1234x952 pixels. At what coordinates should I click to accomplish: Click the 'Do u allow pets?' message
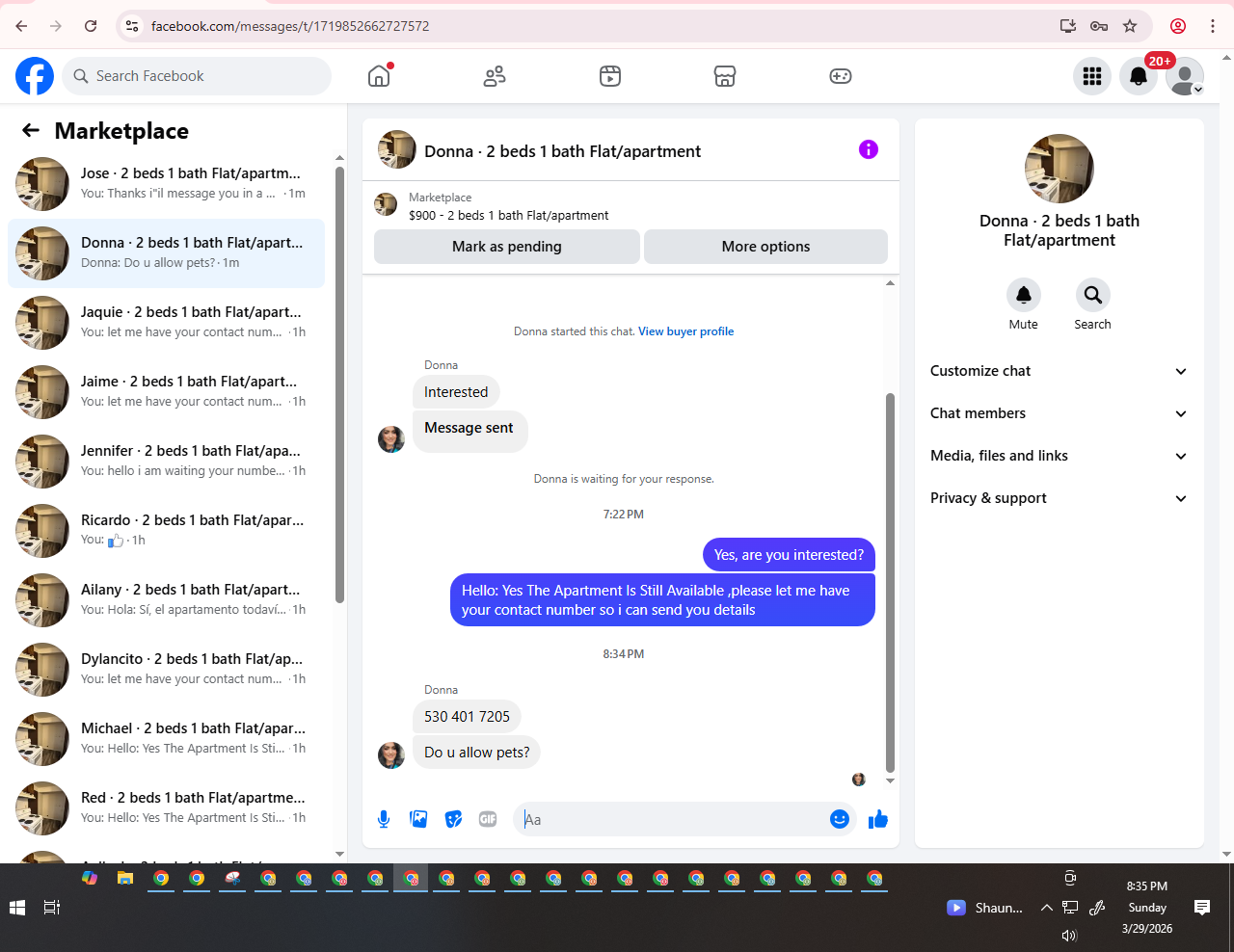point(476,753)
